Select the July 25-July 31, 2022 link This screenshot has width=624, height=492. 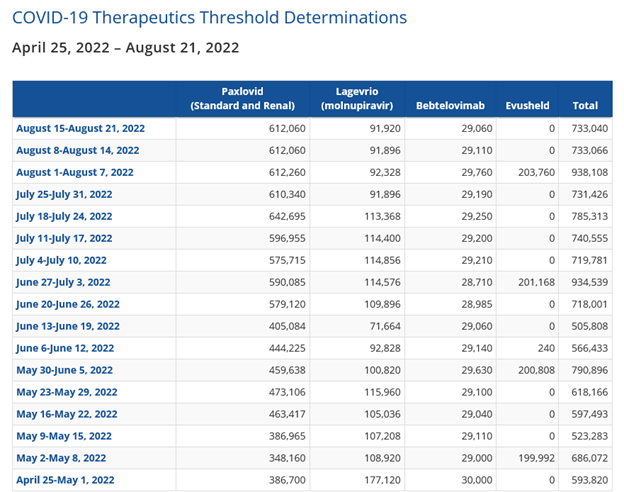coord(64,194)
